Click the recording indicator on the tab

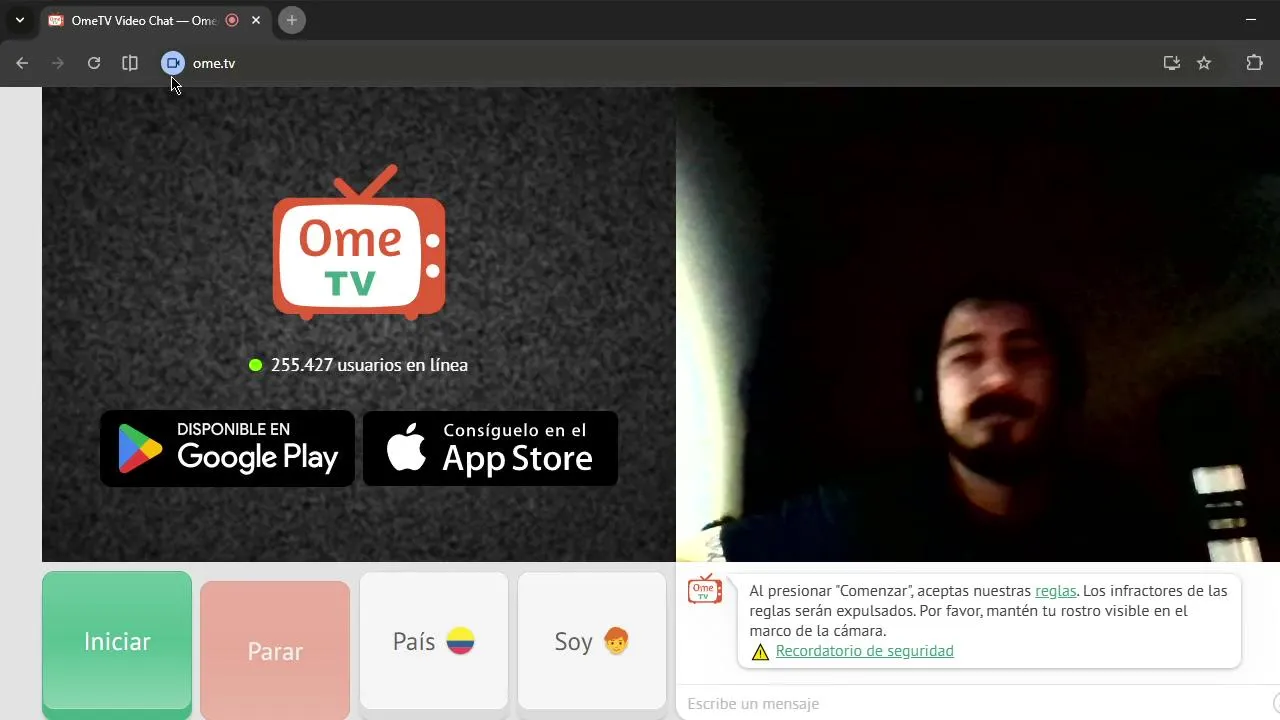coord(232,20)
